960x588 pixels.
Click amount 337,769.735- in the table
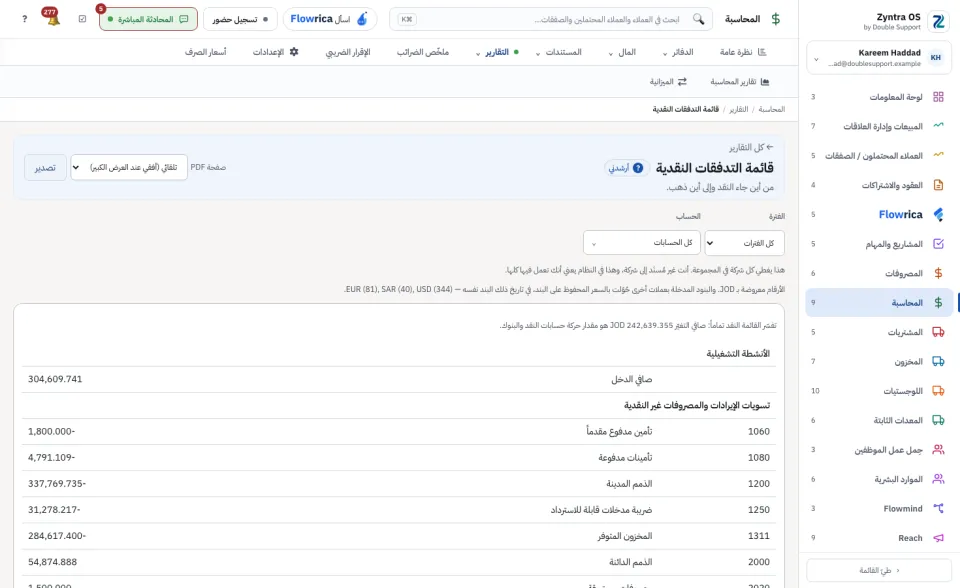click(x=57, y=484)
